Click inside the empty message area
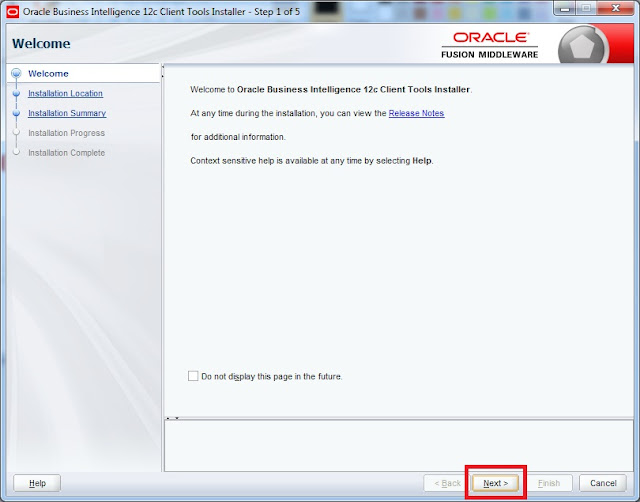This screenshot has height=502, width=640. click(399, 446)
